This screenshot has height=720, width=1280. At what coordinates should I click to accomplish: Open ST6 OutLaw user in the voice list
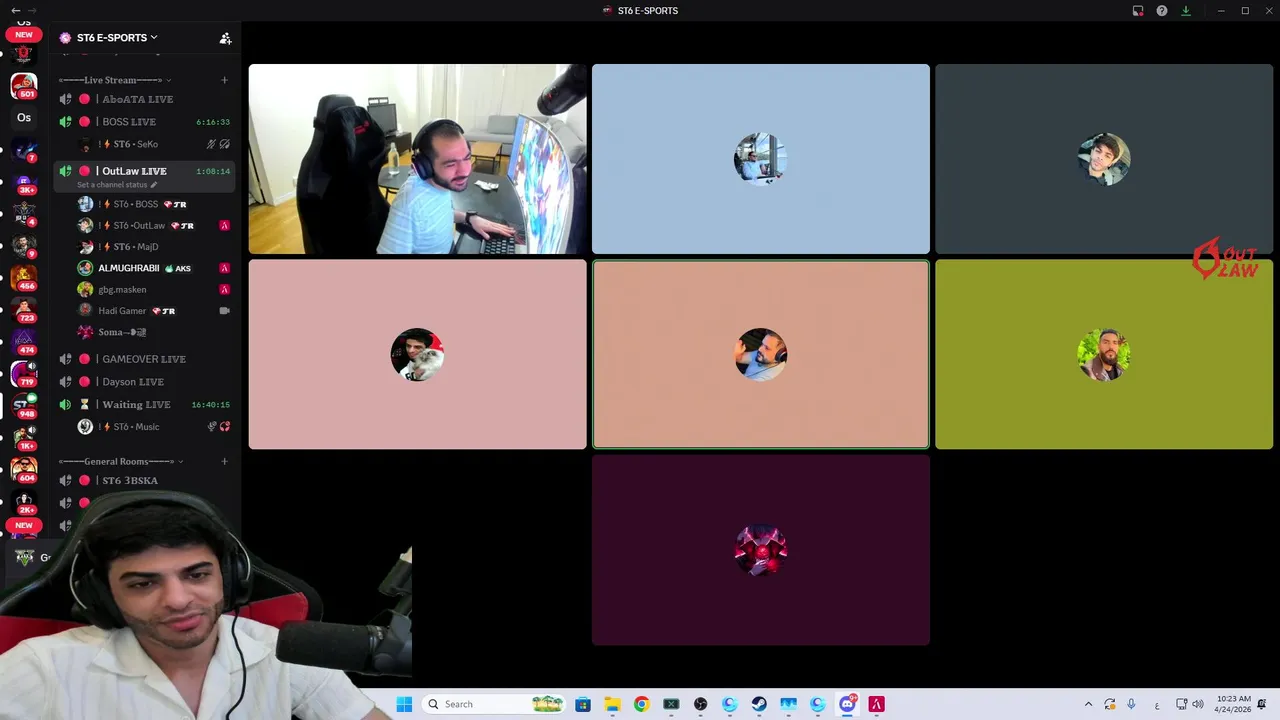pos(155,226)
